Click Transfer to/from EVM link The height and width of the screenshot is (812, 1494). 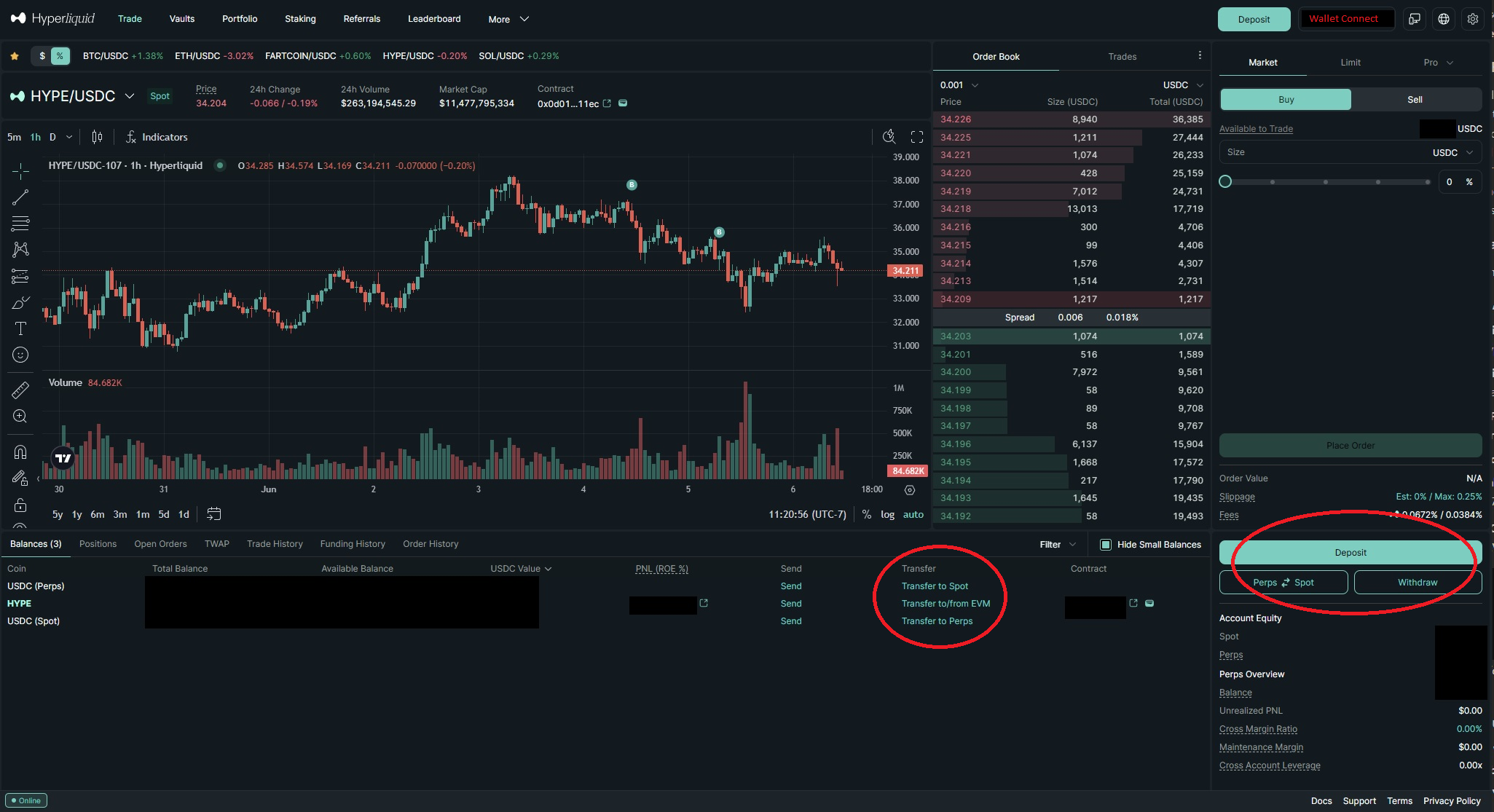click(x=945, y=604)
